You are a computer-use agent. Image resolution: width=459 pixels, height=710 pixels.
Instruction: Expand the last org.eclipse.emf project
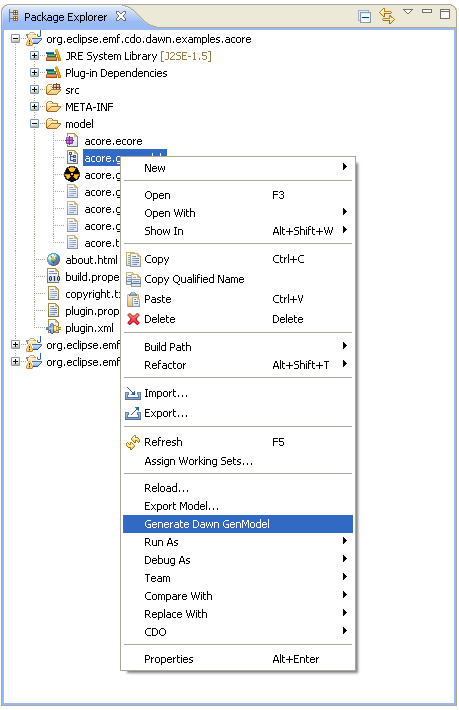[15, 362]
